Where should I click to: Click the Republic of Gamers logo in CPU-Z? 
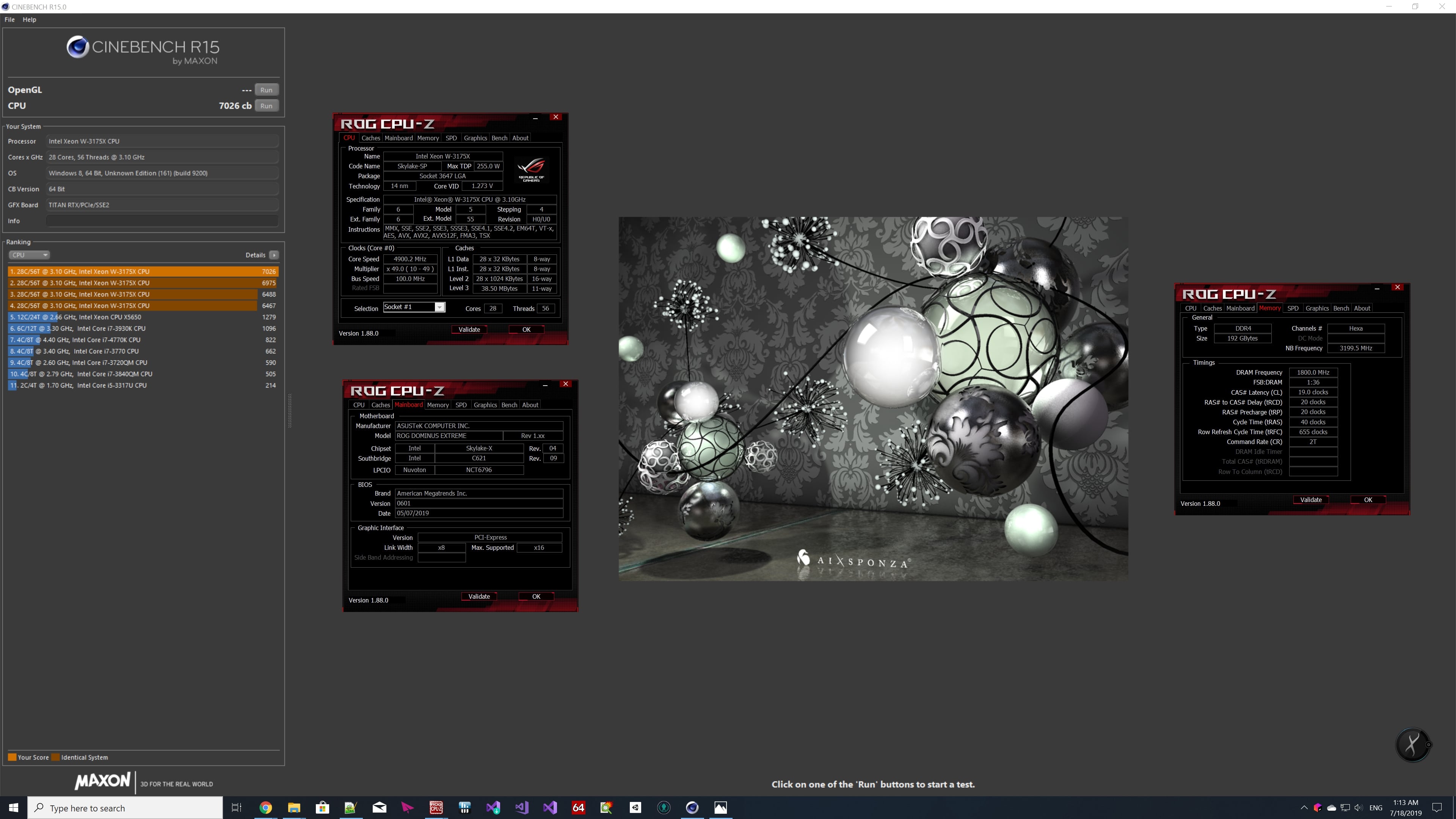(x=531, y=169)
